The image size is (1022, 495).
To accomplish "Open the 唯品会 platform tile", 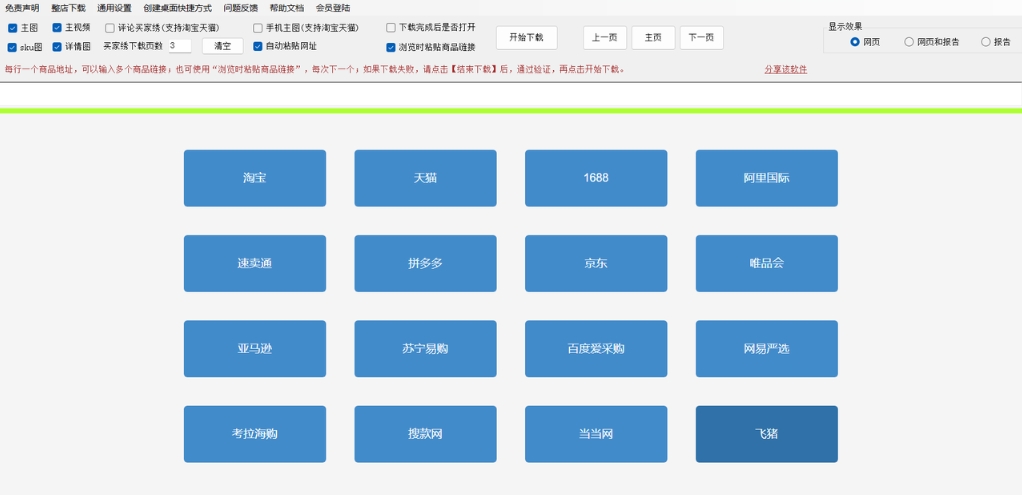I will point(766,263).
